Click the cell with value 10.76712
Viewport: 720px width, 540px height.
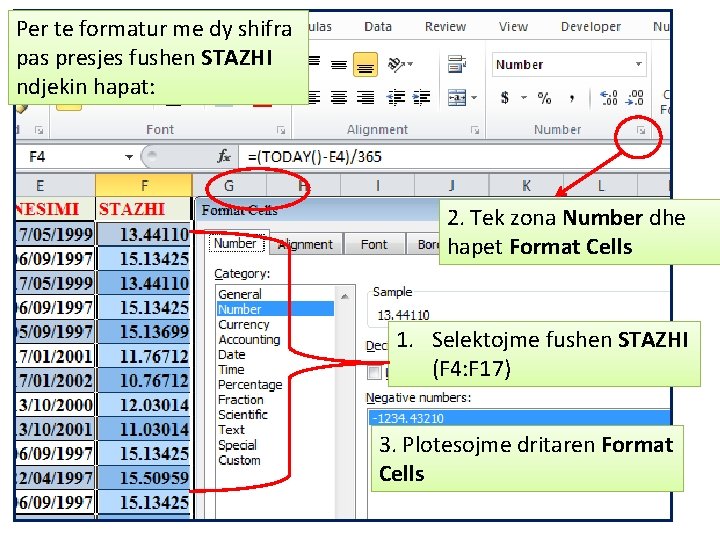point(144,380)
